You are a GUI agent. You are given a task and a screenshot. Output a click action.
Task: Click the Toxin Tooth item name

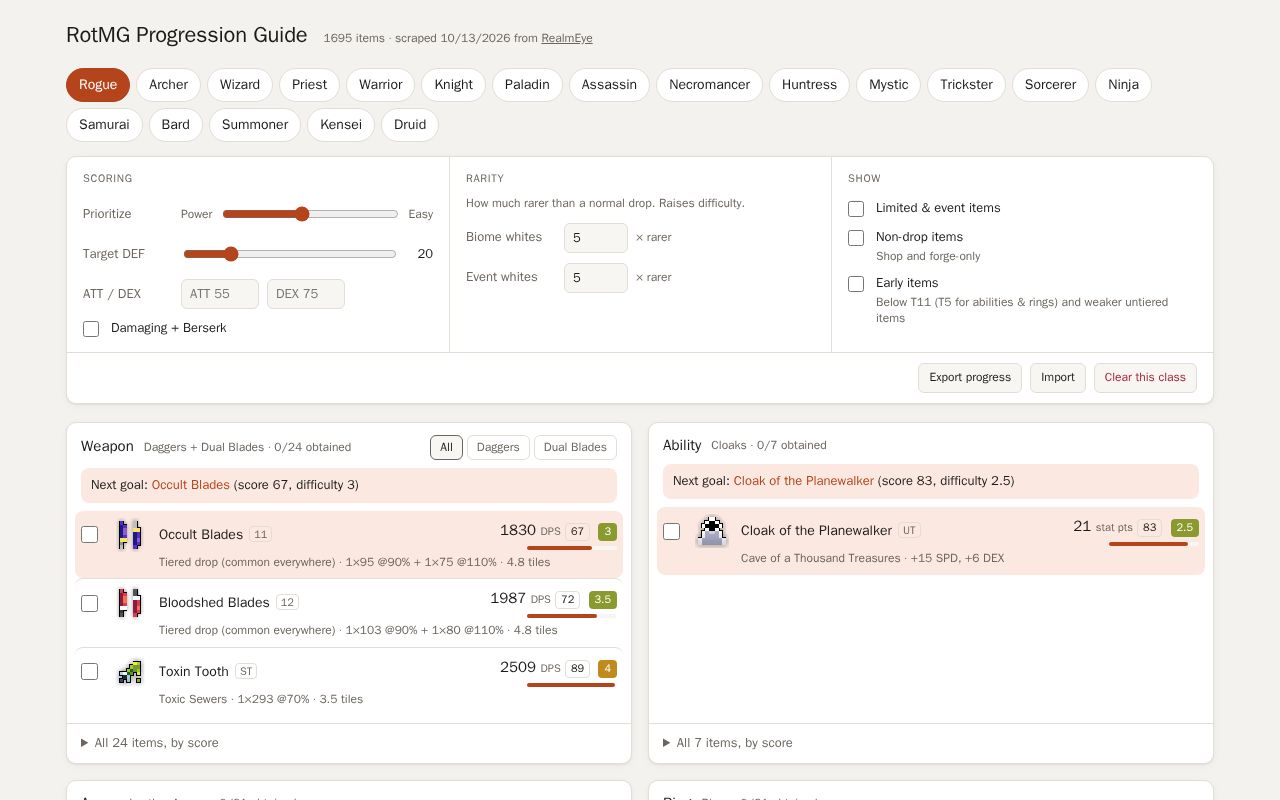click(194, 672)
